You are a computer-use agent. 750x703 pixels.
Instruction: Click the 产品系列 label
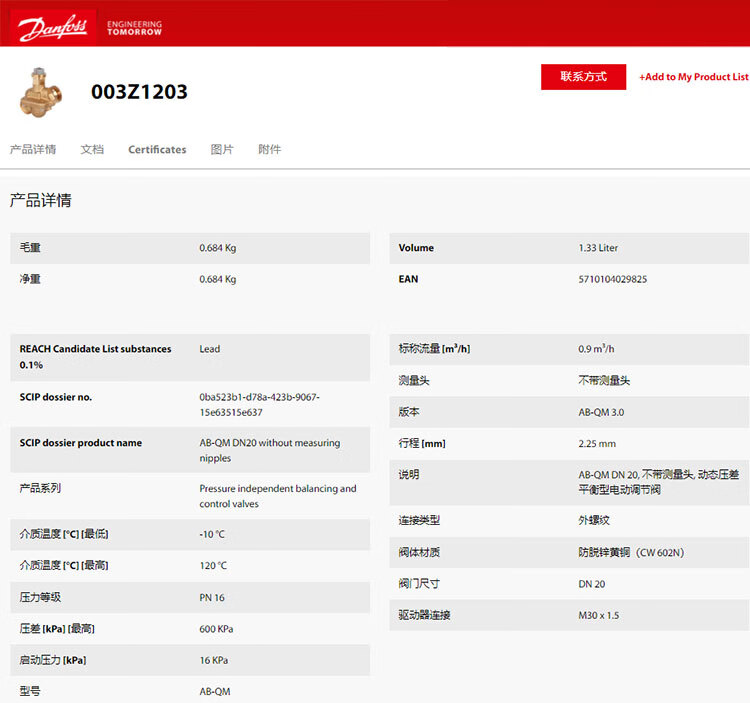pyautogui.click(x=40, y=488)
